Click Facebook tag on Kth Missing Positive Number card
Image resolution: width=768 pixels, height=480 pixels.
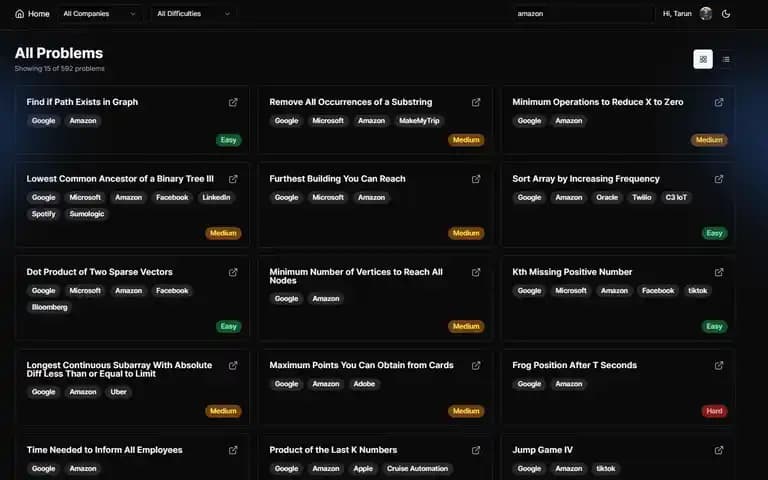pyautogui.click(x=658, y=290)
